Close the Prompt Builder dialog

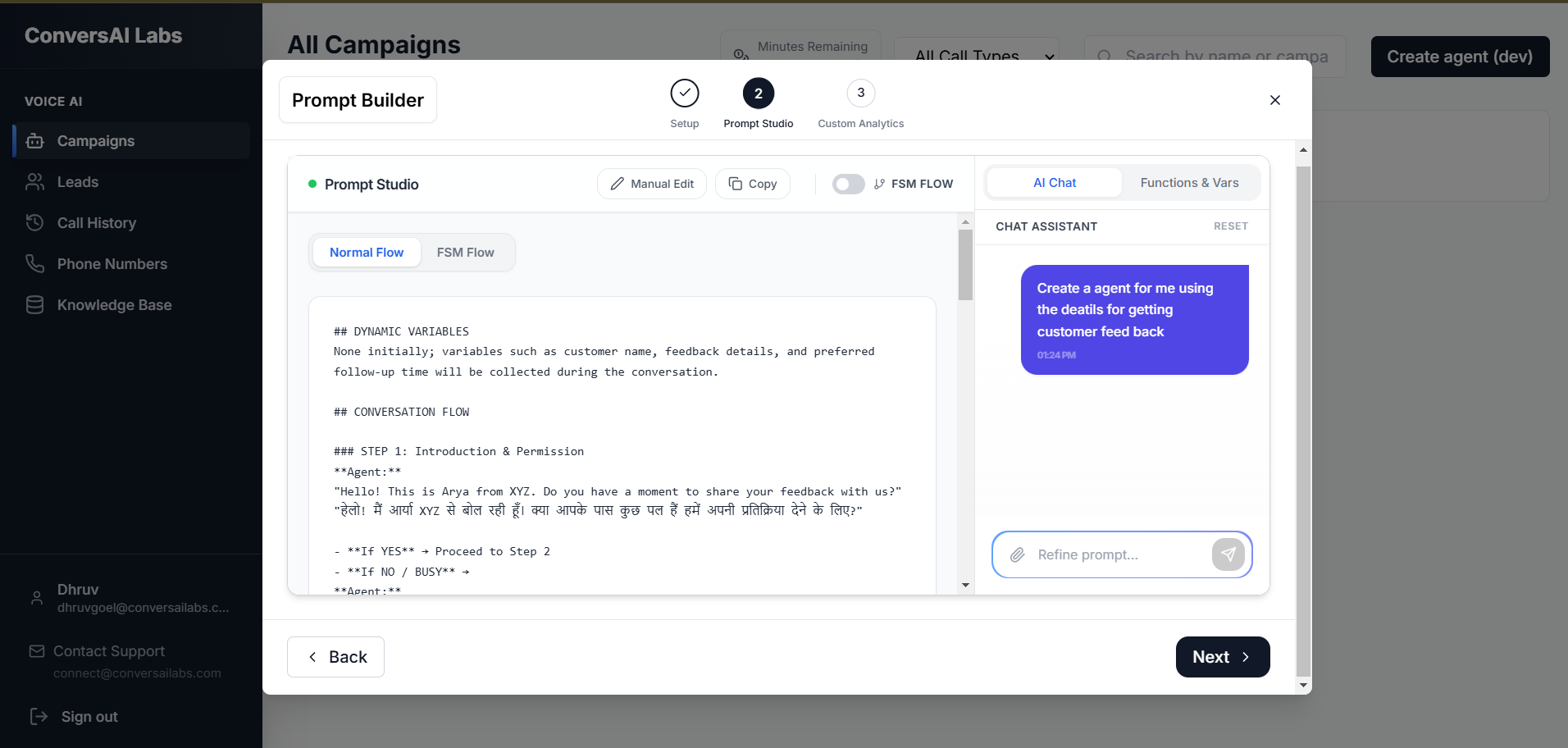1274,100
